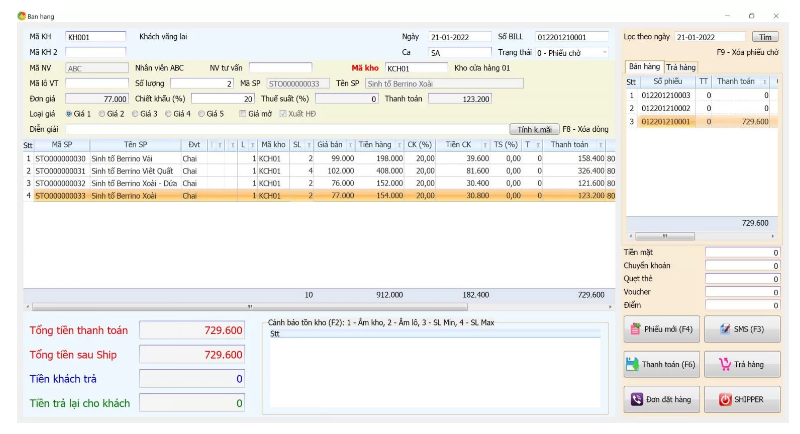Screen dimensions: 800x434
Task: Click the SHIPPER red power icon
Action: [723, 399]
